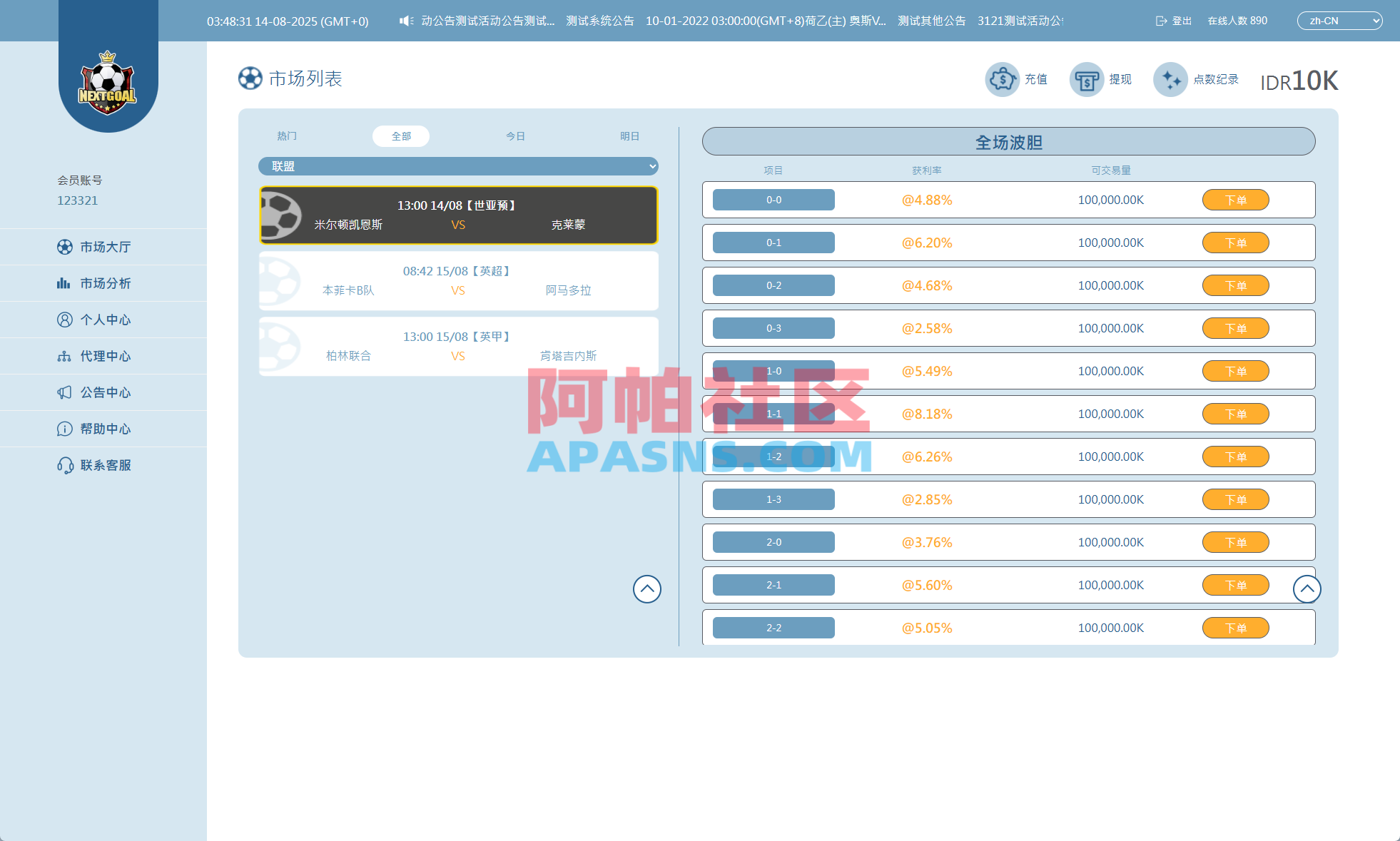
Task: Switch to the 今日 tab
Action: pyautogui.click(x=516, y=136)
